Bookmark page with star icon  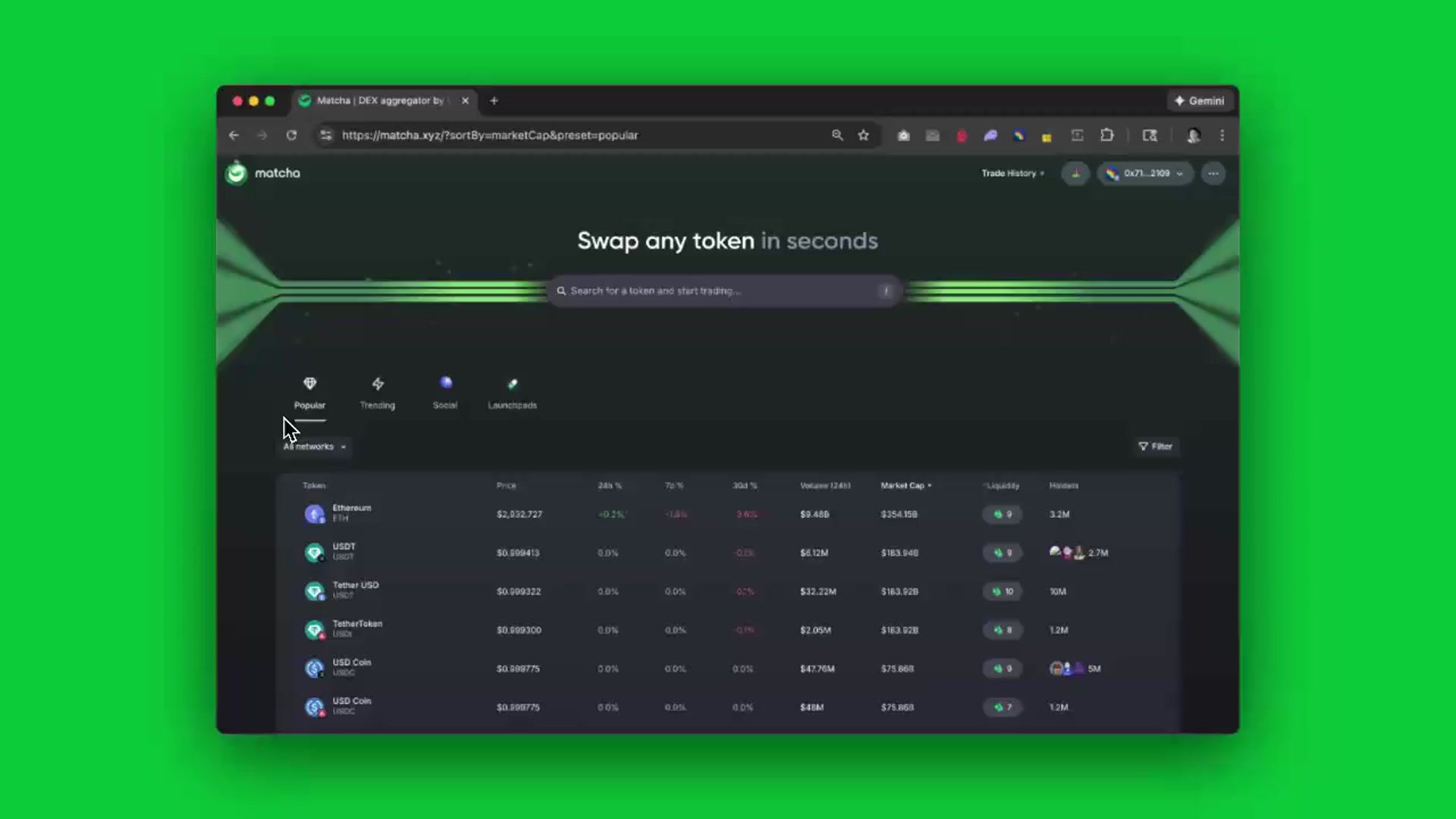point(863,135)
